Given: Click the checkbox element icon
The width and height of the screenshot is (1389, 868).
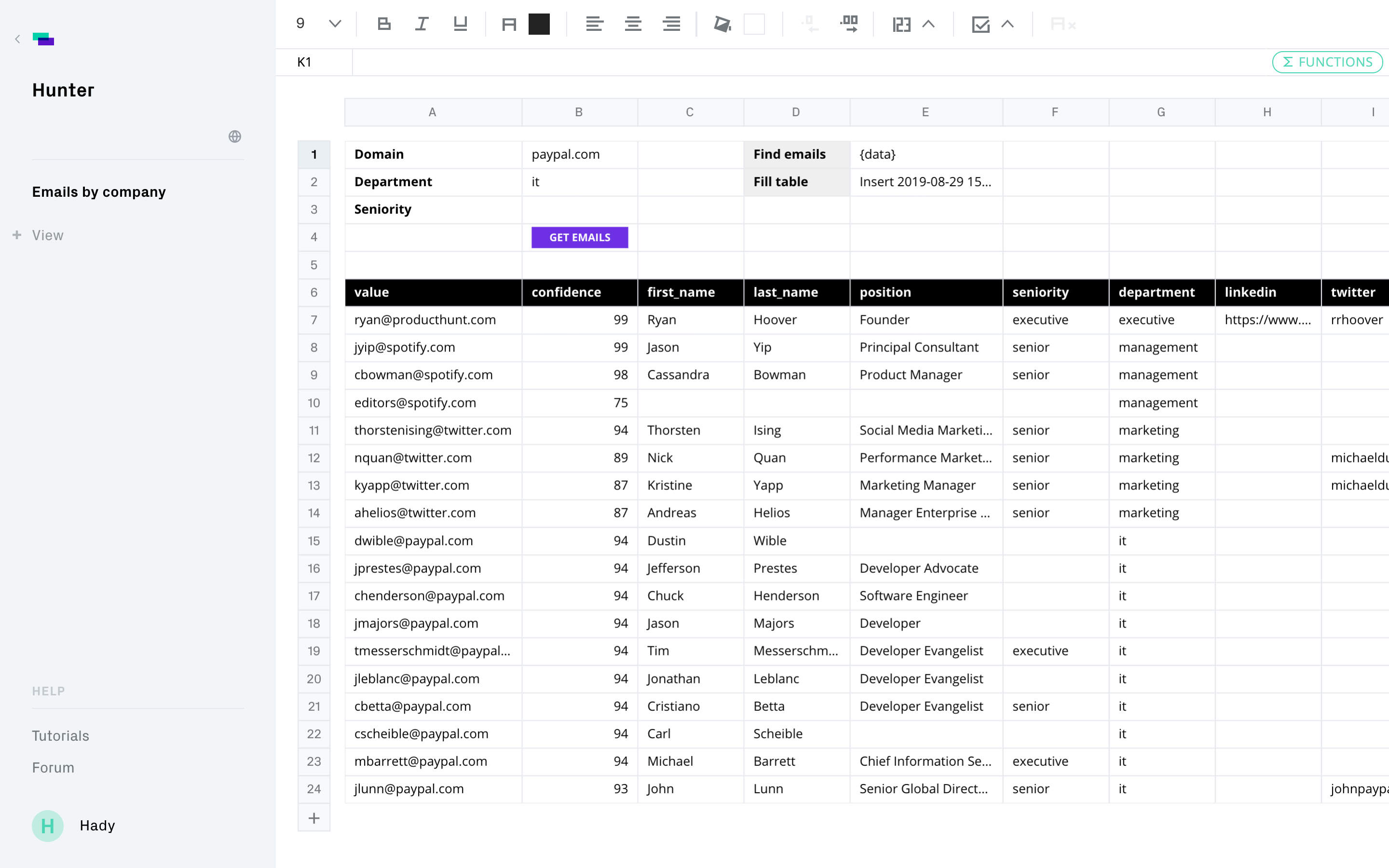Looking at the screenshot, I should pos(980,24).
